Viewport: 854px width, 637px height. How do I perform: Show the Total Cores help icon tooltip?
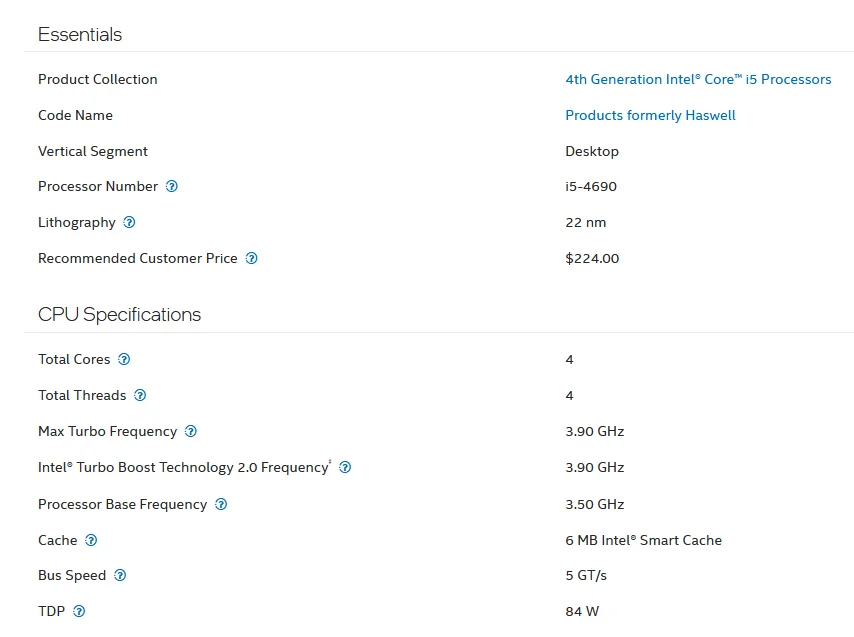click(124, 359)
